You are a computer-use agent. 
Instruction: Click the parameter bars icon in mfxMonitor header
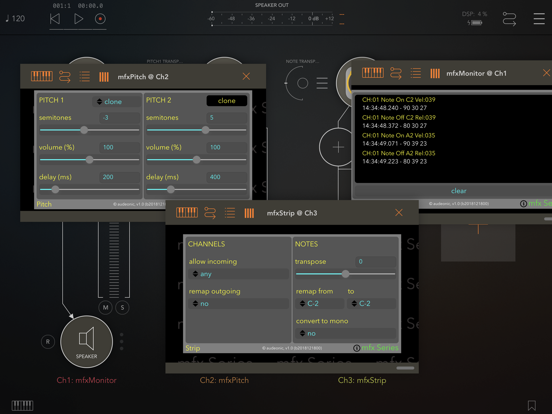click(x=435, y=73)
